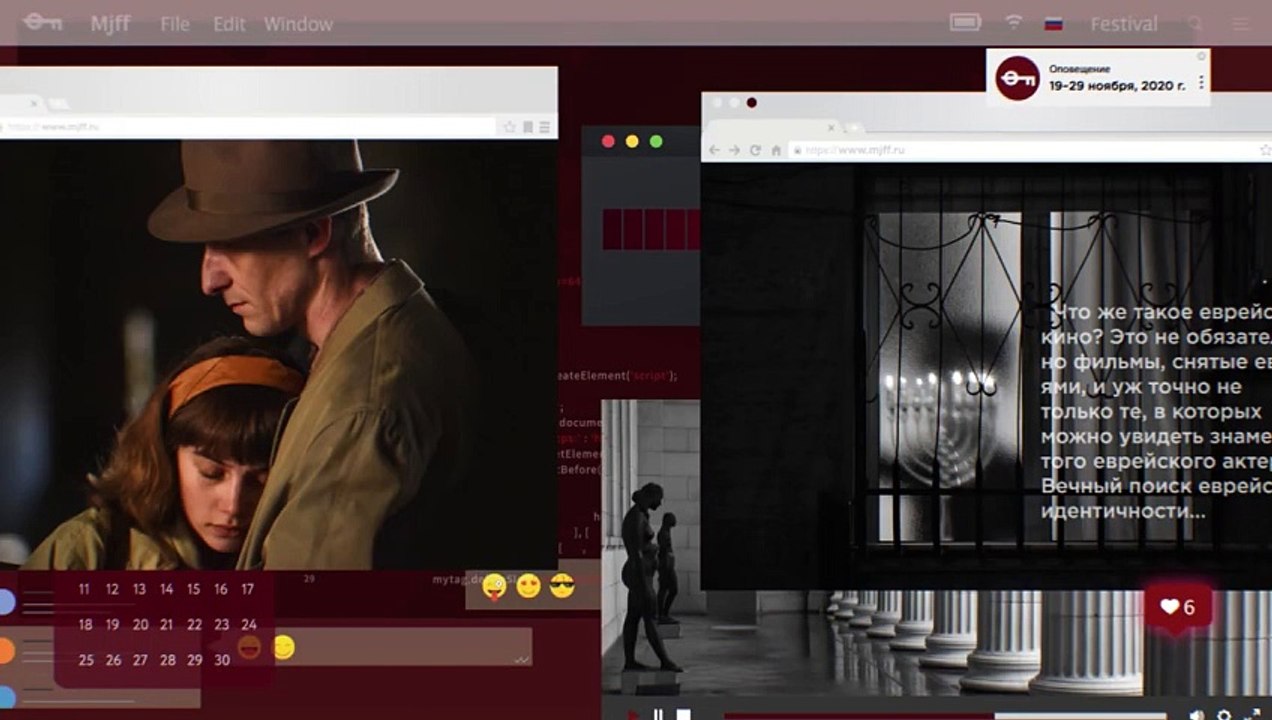1272x720 pixels.
Task: Go forward in the right browser window
Action: [x=734, y=150]
